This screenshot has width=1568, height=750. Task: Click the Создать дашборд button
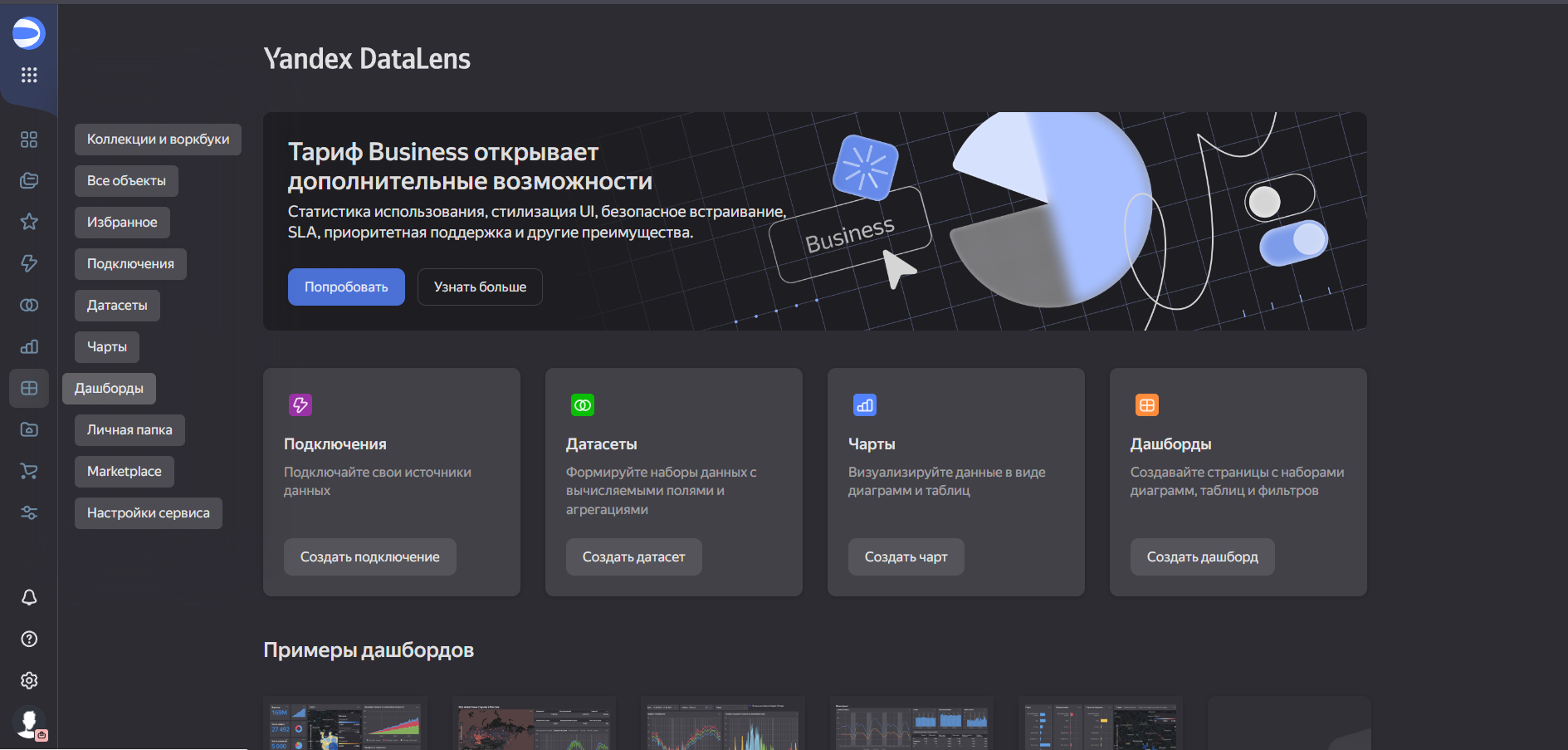pyautogui.click(x=1203, y=557)
